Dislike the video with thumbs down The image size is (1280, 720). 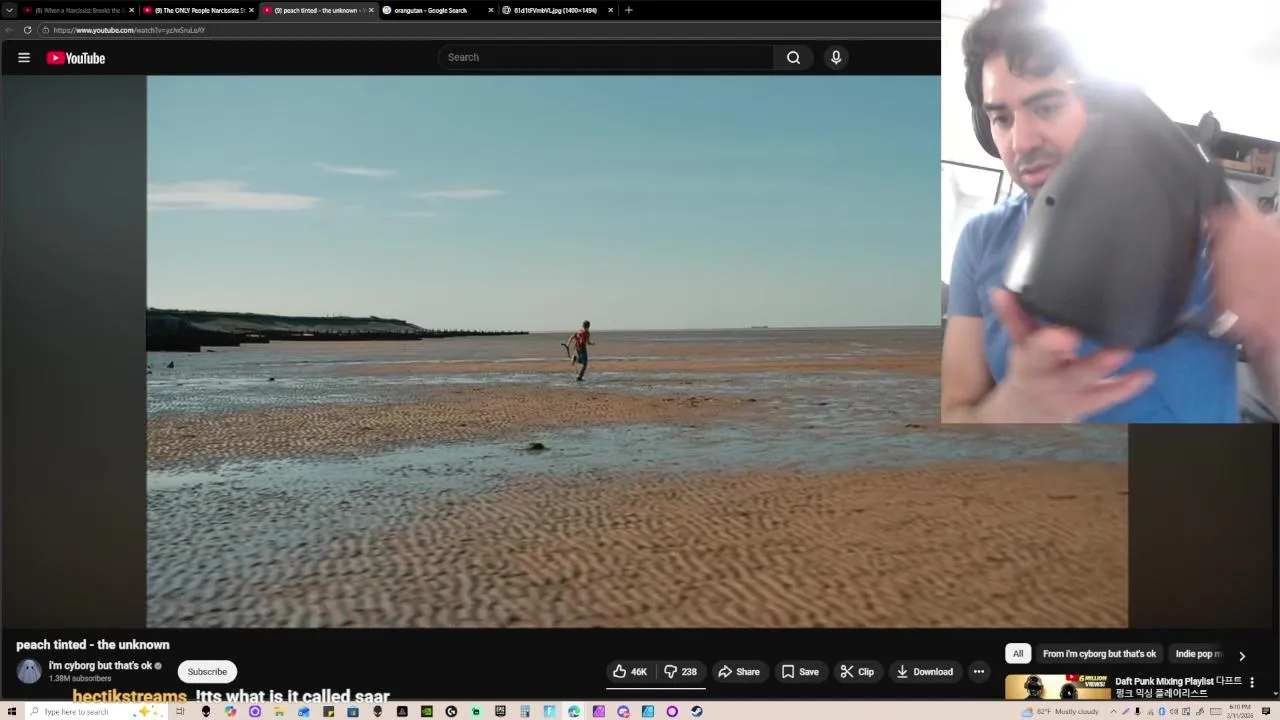(x=681, y=672)
